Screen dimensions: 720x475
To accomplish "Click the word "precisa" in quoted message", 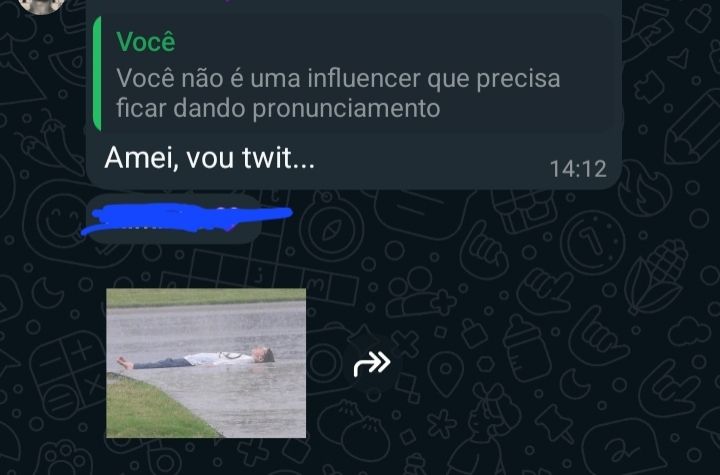I will point(518,79).
